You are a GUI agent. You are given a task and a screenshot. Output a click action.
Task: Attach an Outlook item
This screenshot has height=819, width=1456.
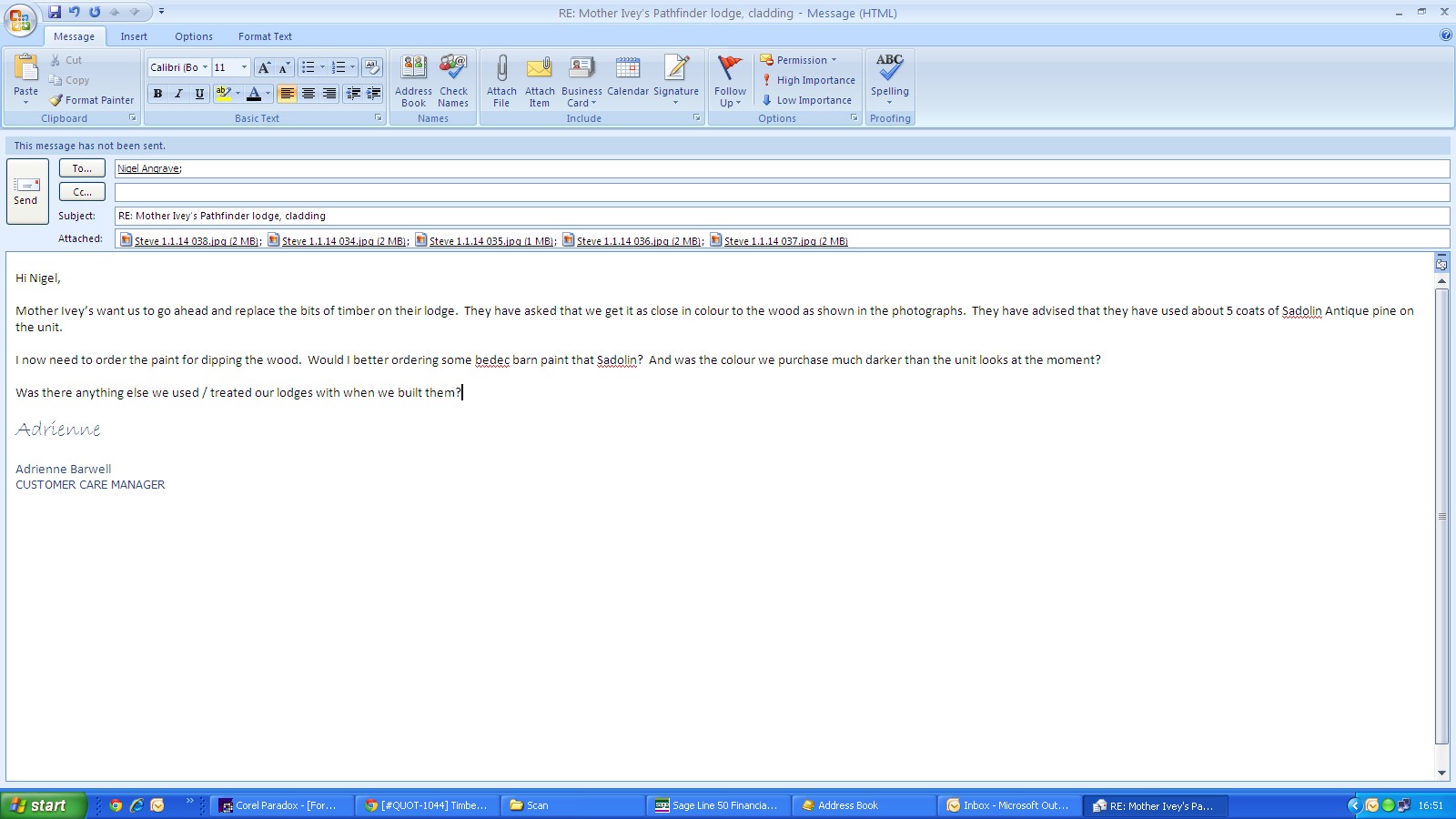[540, 81]
